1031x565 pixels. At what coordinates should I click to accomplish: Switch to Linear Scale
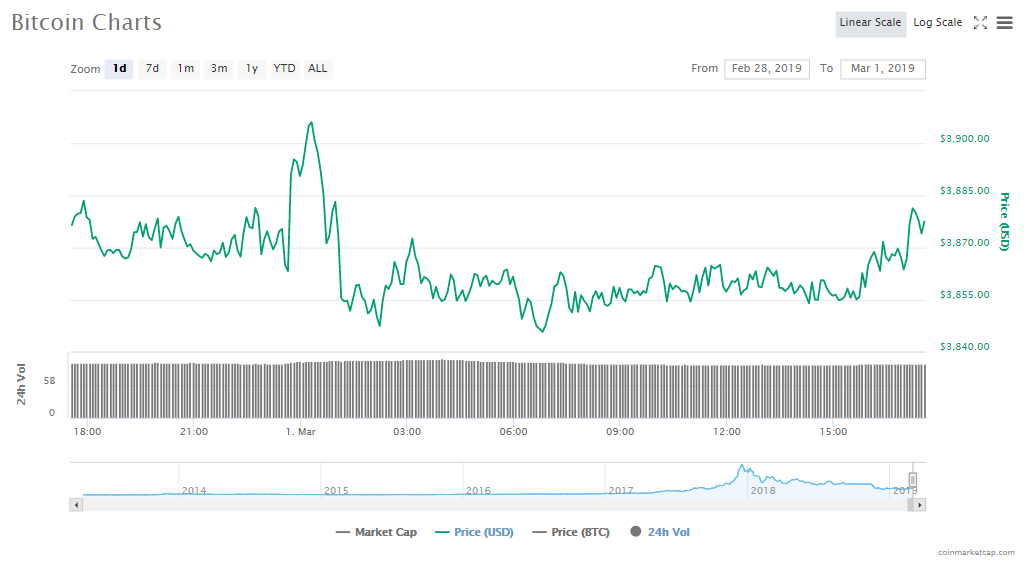coord(870,23)
